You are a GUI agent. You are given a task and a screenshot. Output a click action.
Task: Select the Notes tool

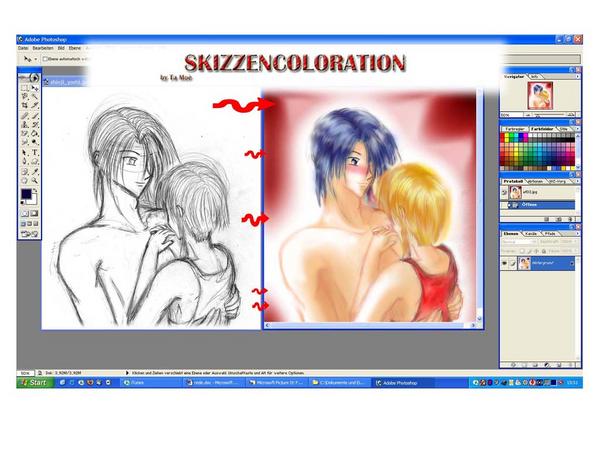24,171
